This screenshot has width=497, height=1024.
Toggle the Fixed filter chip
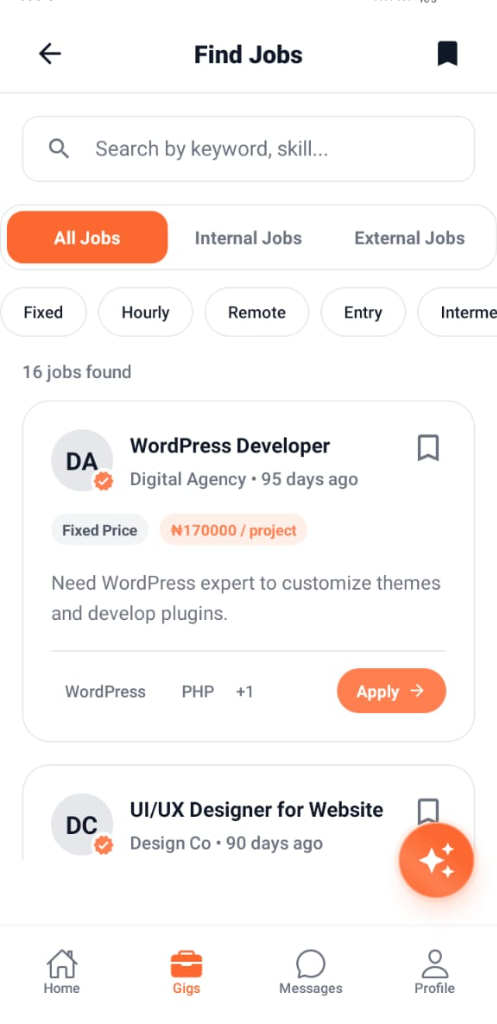point(43,312)
